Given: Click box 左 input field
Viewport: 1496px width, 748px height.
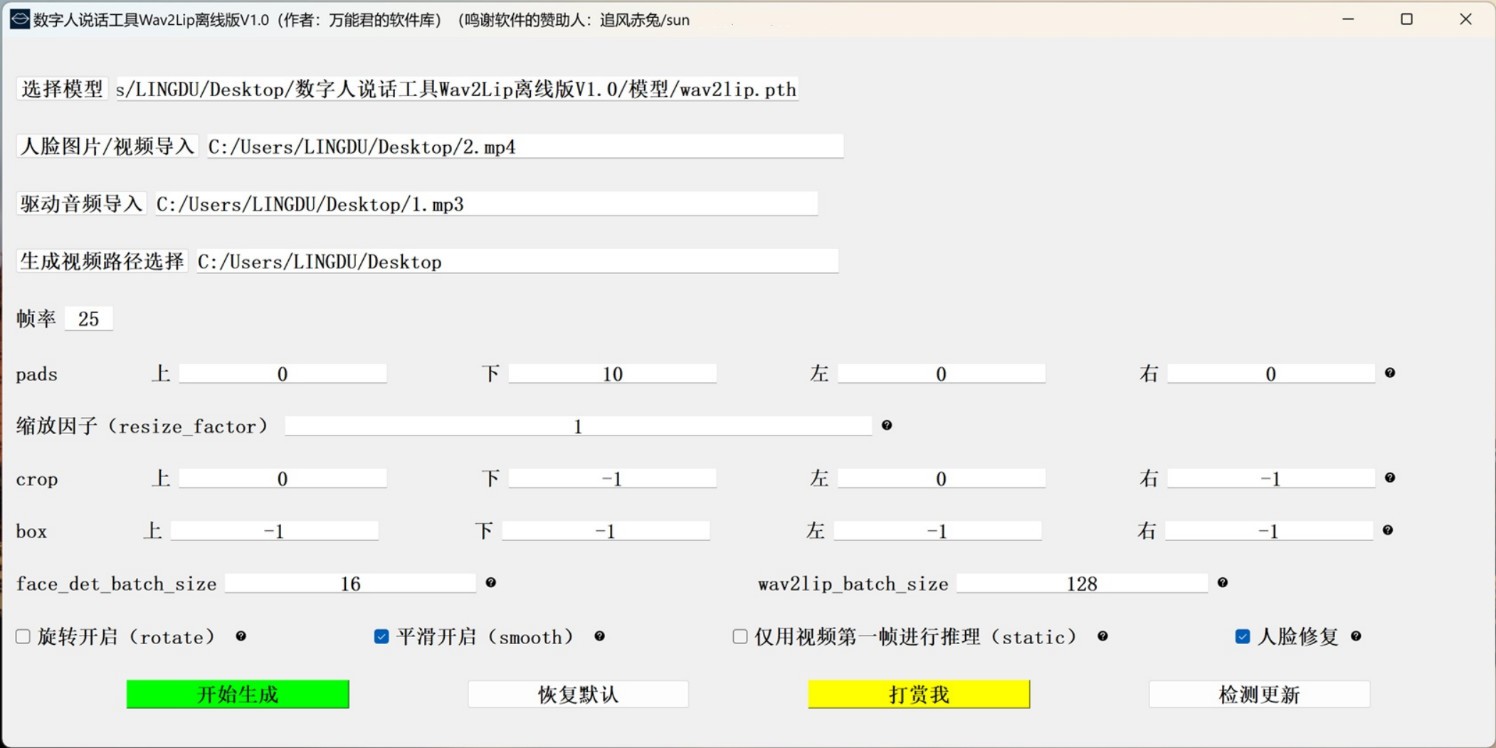Looking at the screenshot, I should pyautogui.click(x=938, y=531).
